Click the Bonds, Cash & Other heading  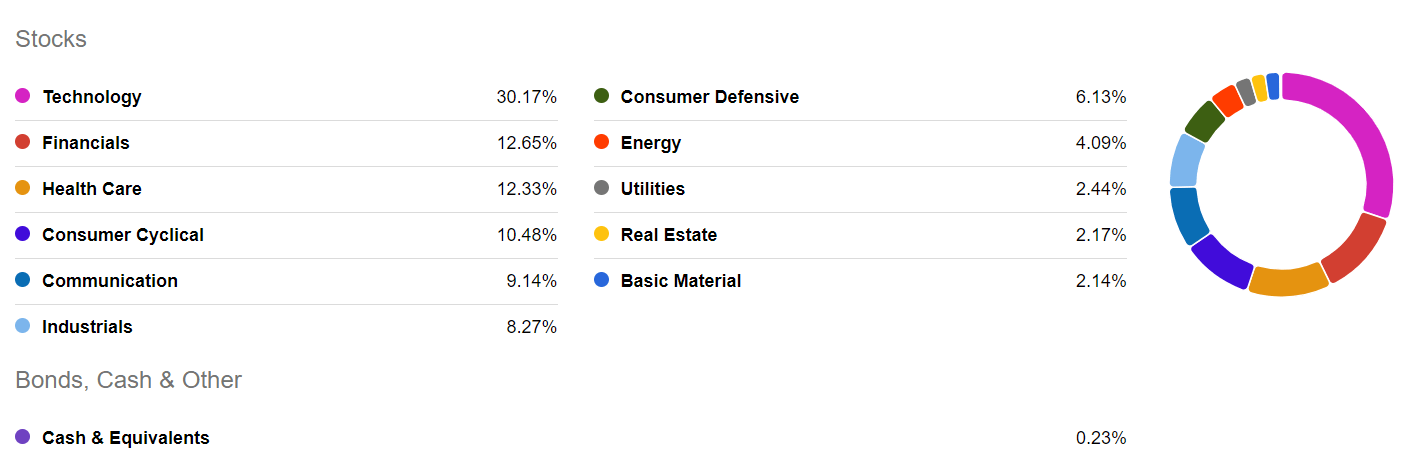pos(129,380)
